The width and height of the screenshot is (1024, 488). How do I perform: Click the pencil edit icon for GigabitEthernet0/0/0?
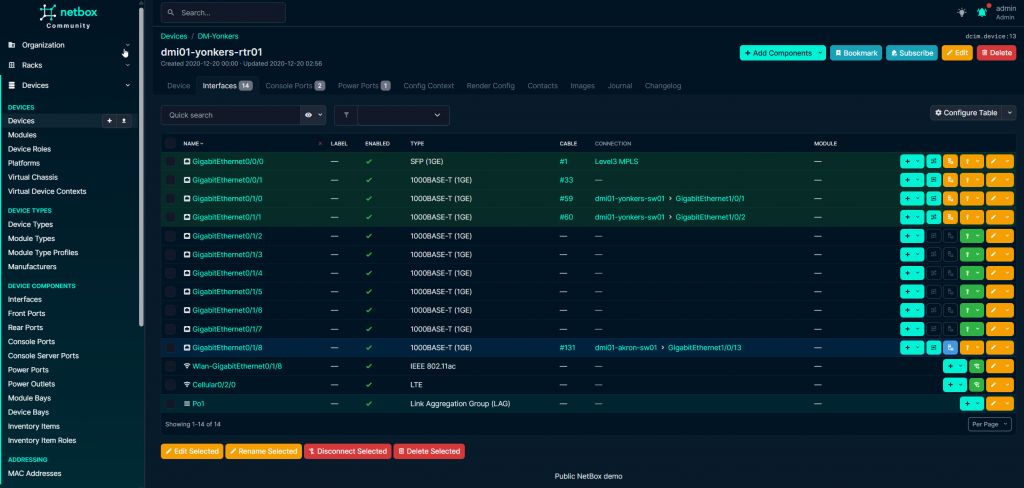994,161
